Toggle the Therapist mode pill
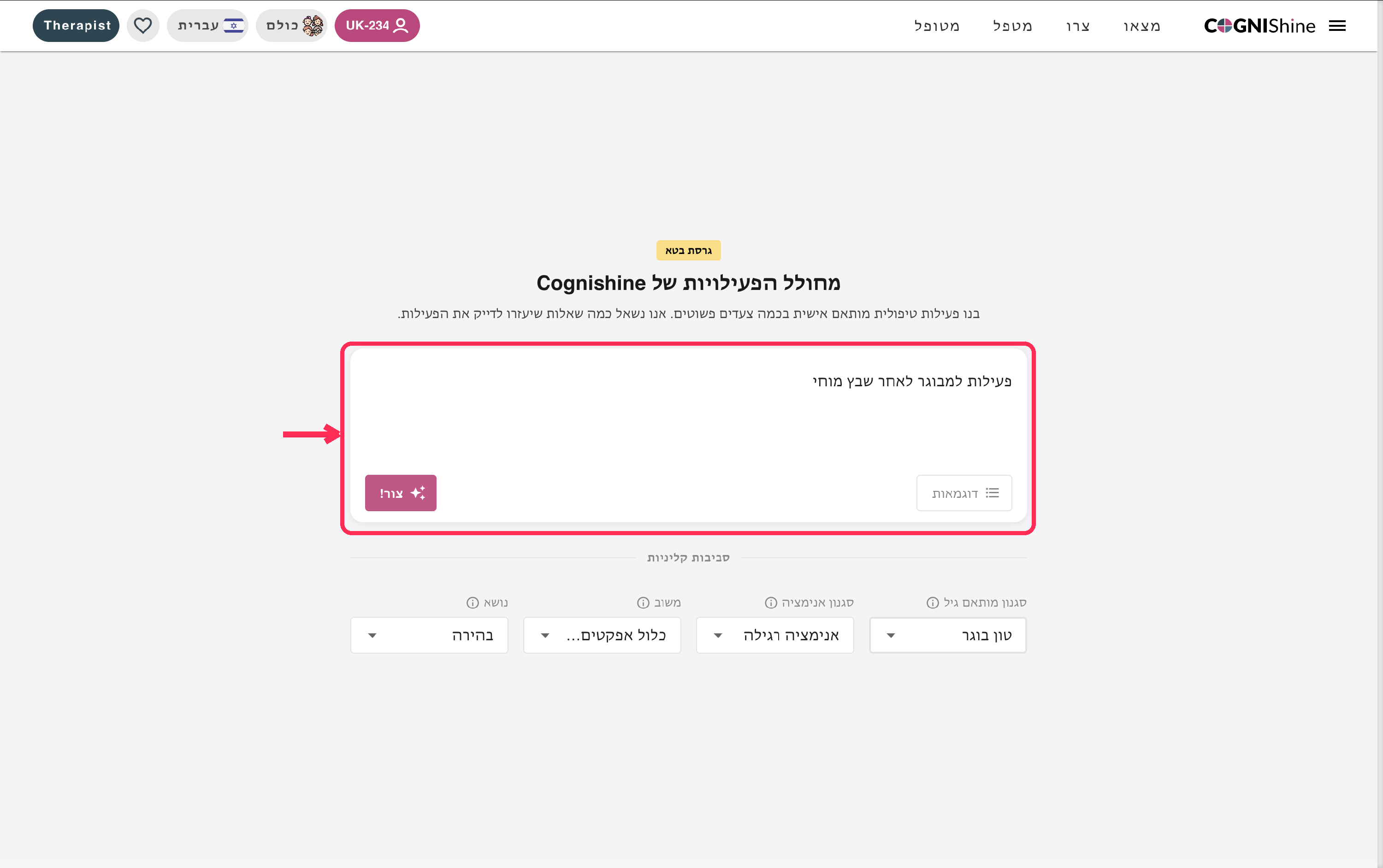This screenshot has width=1383, height=868. 77,26
